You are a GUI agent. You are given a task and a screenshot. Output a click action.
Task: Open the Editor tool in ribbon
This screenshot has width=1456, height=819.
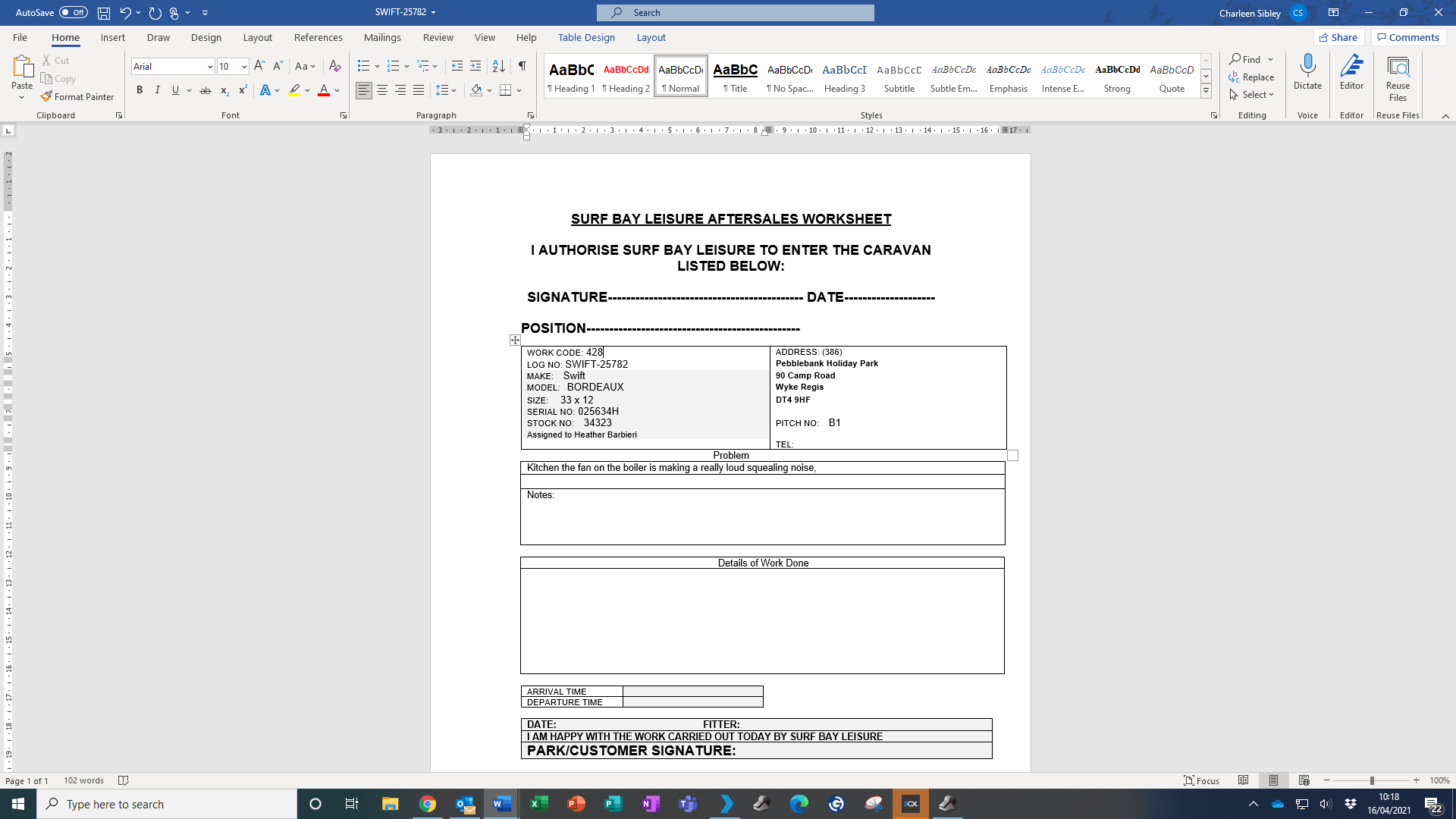pos(1351,73)
